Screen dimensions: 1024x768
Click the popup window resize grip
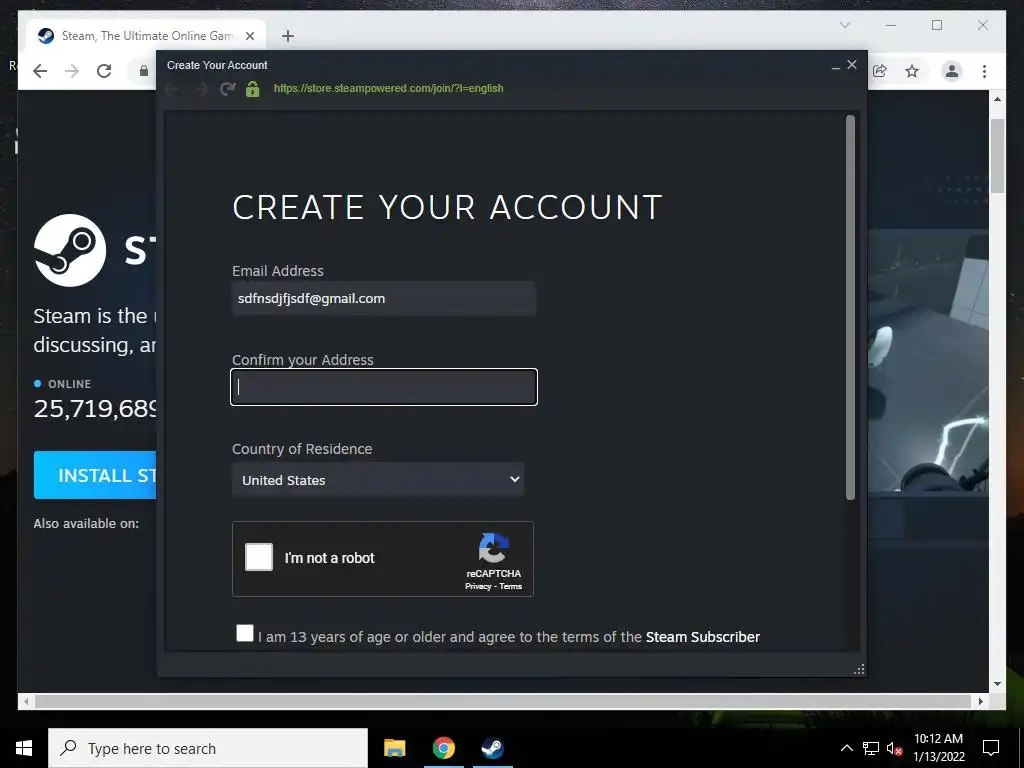pyautogui.click(x=859, y=669)
